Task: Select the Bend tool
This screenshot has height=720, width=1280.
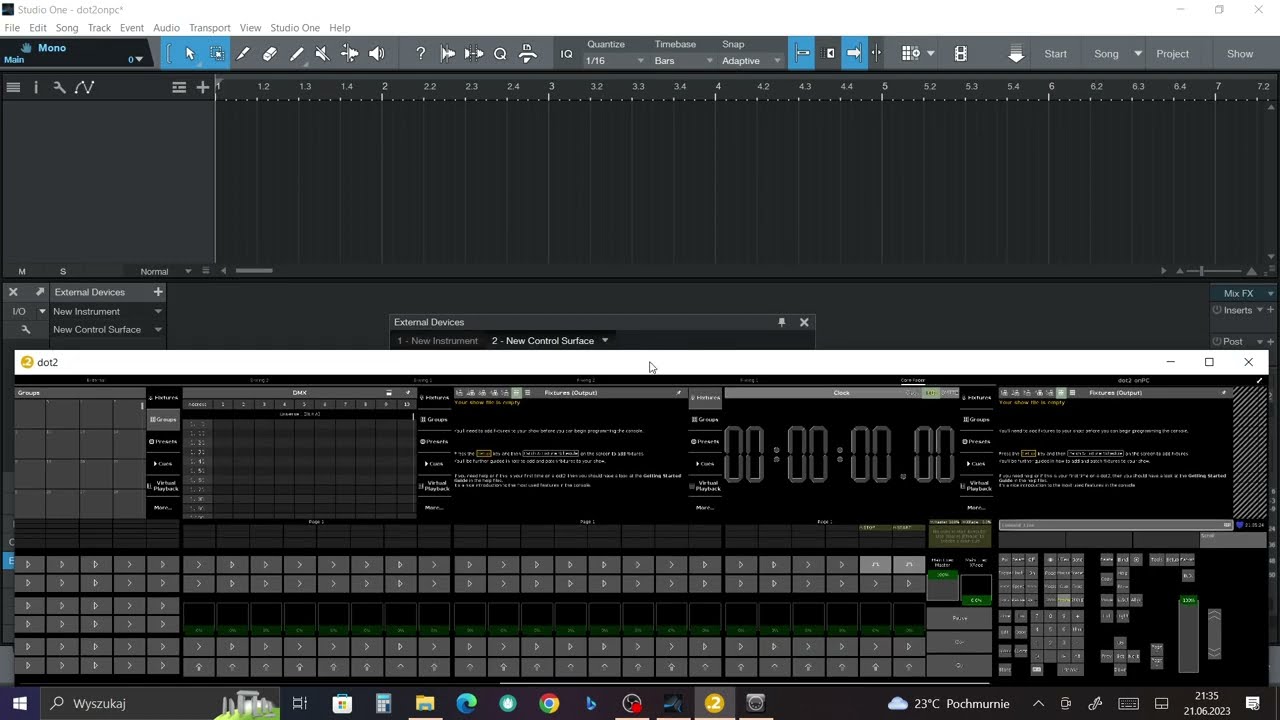Action: [x=349, y=54]
